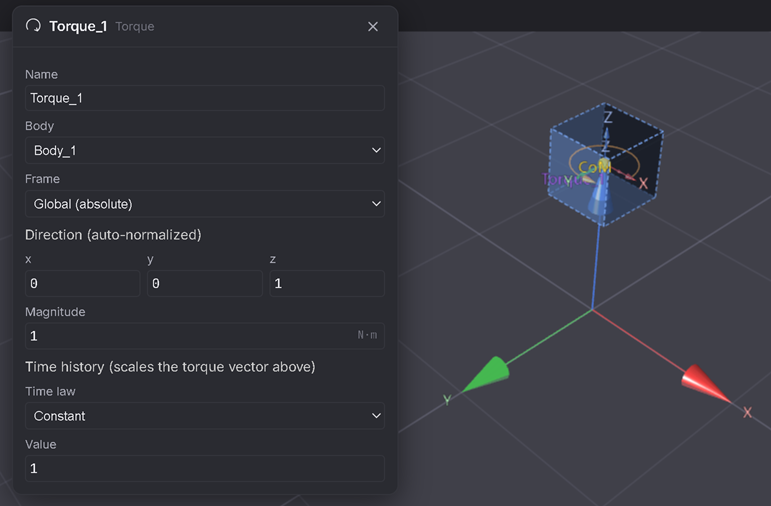The image size is (771, 506).
Task: Click the Magnitude input field
Action: (205, 336)
